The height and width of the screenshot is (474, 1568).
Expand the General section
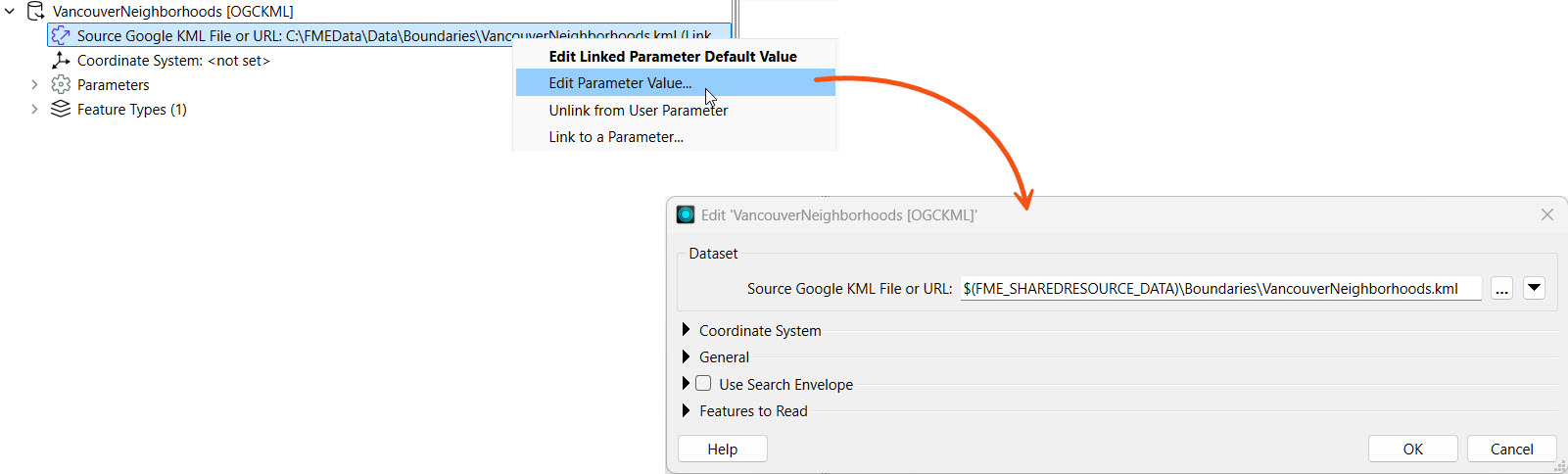(686, 357)
